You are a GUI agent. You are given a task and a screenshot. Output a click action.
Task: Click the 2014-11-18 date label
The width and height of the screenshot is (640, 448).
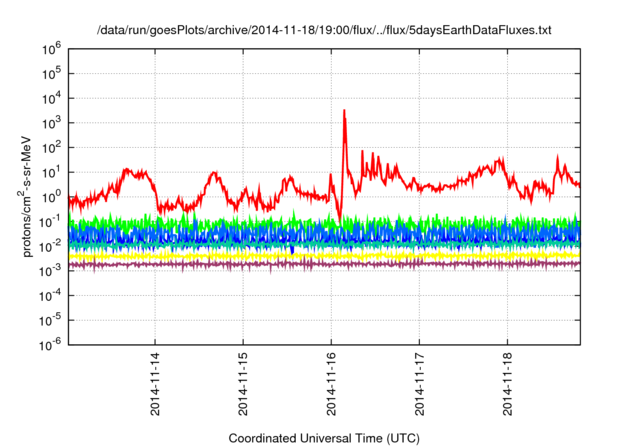pyautogui.click(x=508, y=384)
